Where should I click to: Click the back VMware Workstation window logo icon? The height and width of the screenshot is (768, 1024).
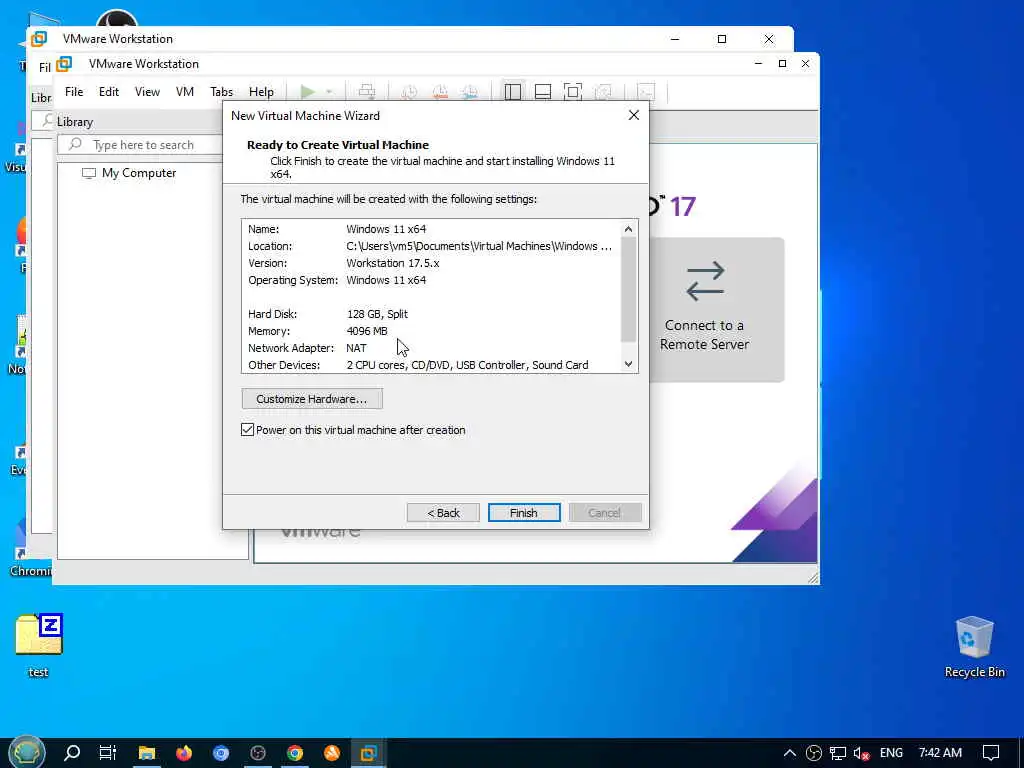[39, 39]
